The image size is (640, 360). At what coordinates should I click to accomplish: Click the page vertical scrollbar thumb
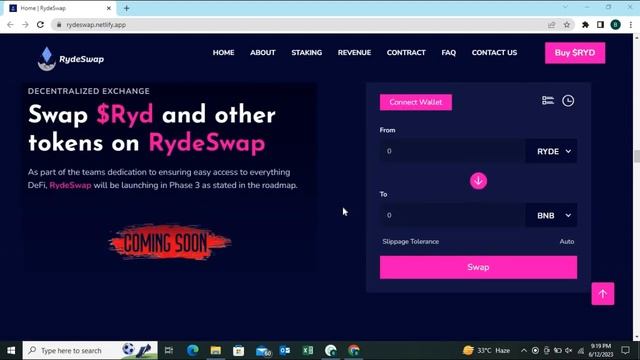click(636, 156)
